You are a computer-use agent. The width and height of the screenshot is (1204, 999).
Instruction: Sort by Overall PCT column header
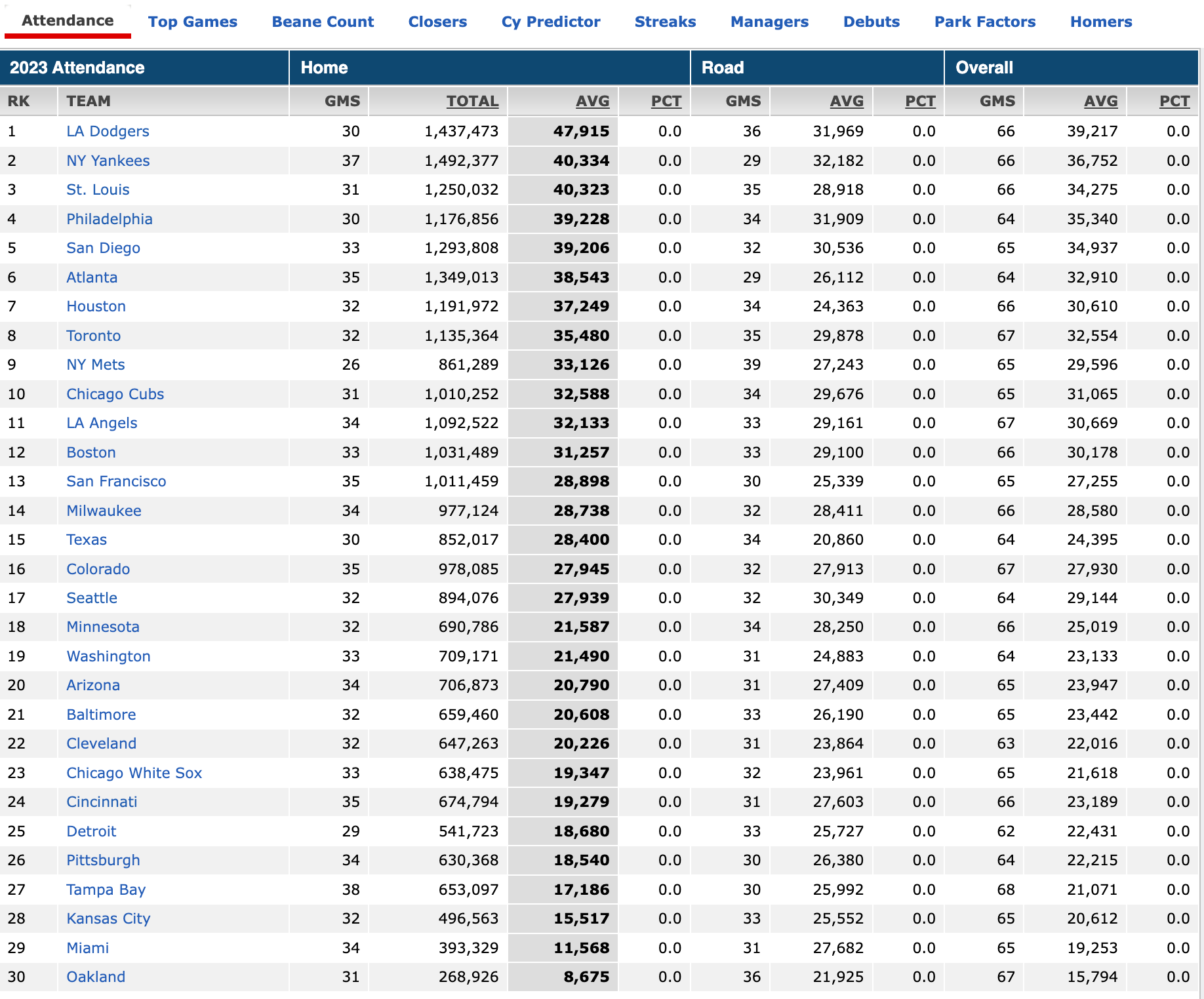[x=1174, y=101]
